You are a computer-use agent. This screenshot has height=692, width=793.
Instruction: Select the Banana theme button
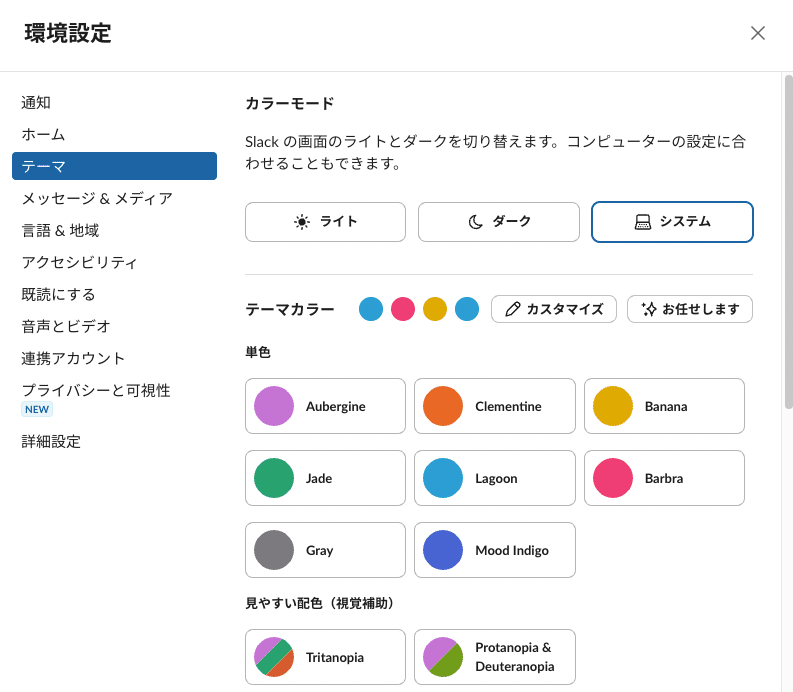[x=664, y=406]
